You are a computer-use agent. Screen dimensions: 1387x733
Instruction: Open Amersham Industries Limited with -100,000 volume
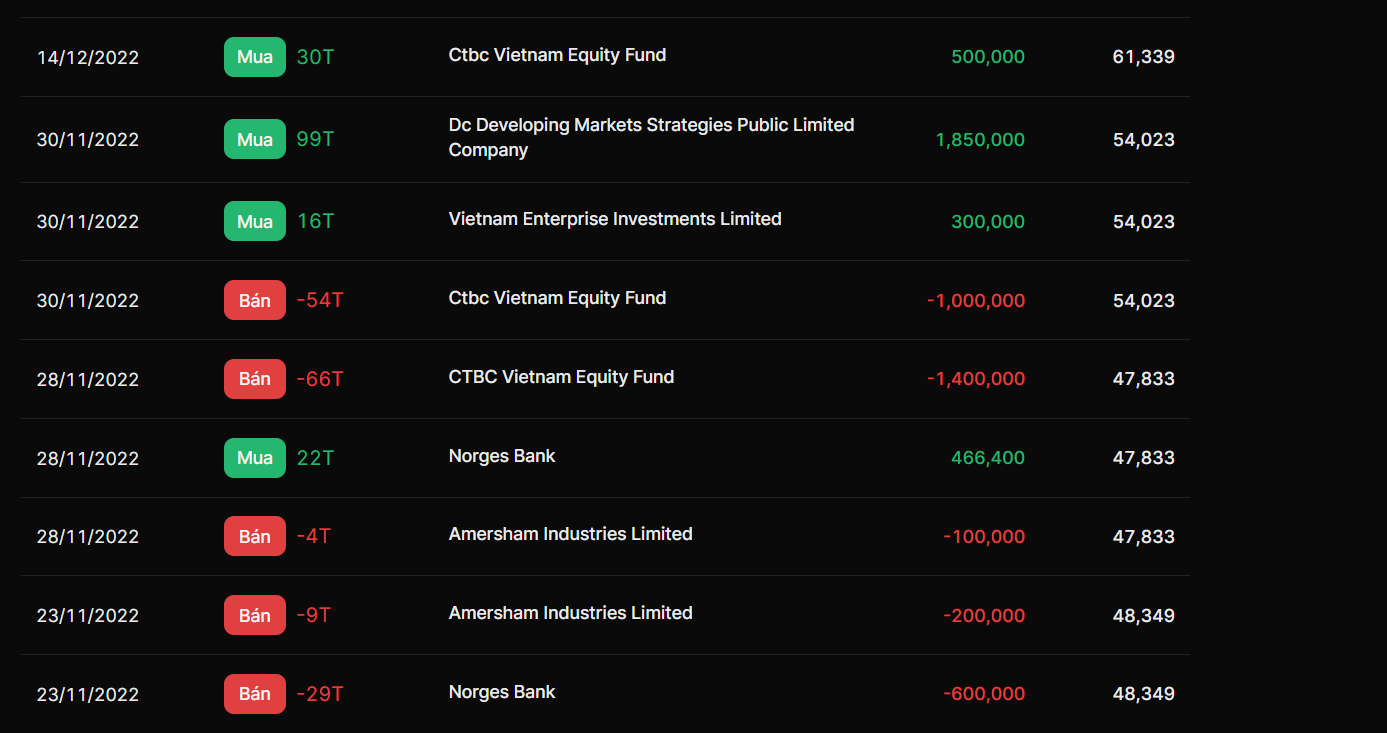(570, 534)
